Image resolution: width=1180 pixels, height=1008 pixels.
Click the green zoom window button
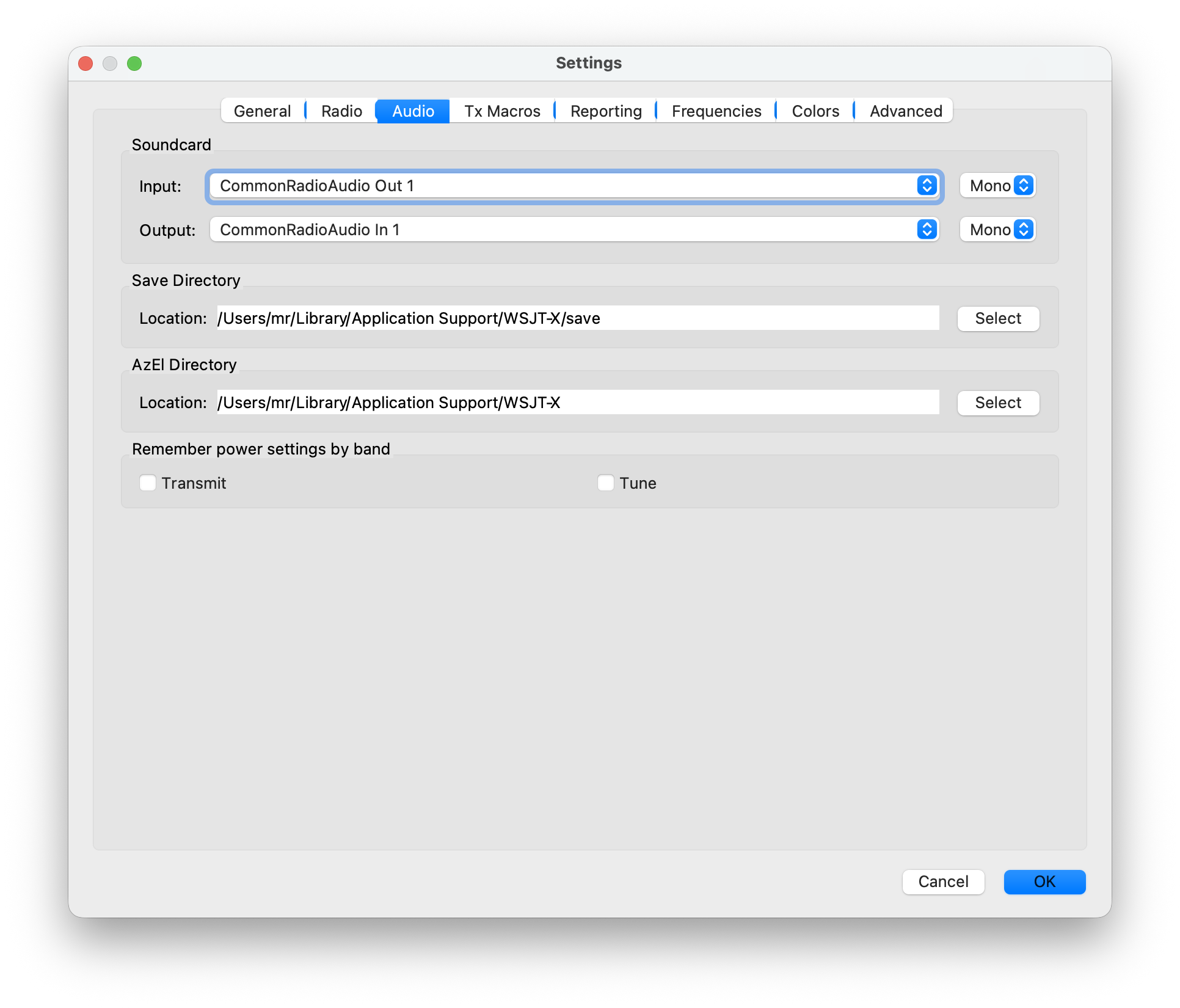134,64
